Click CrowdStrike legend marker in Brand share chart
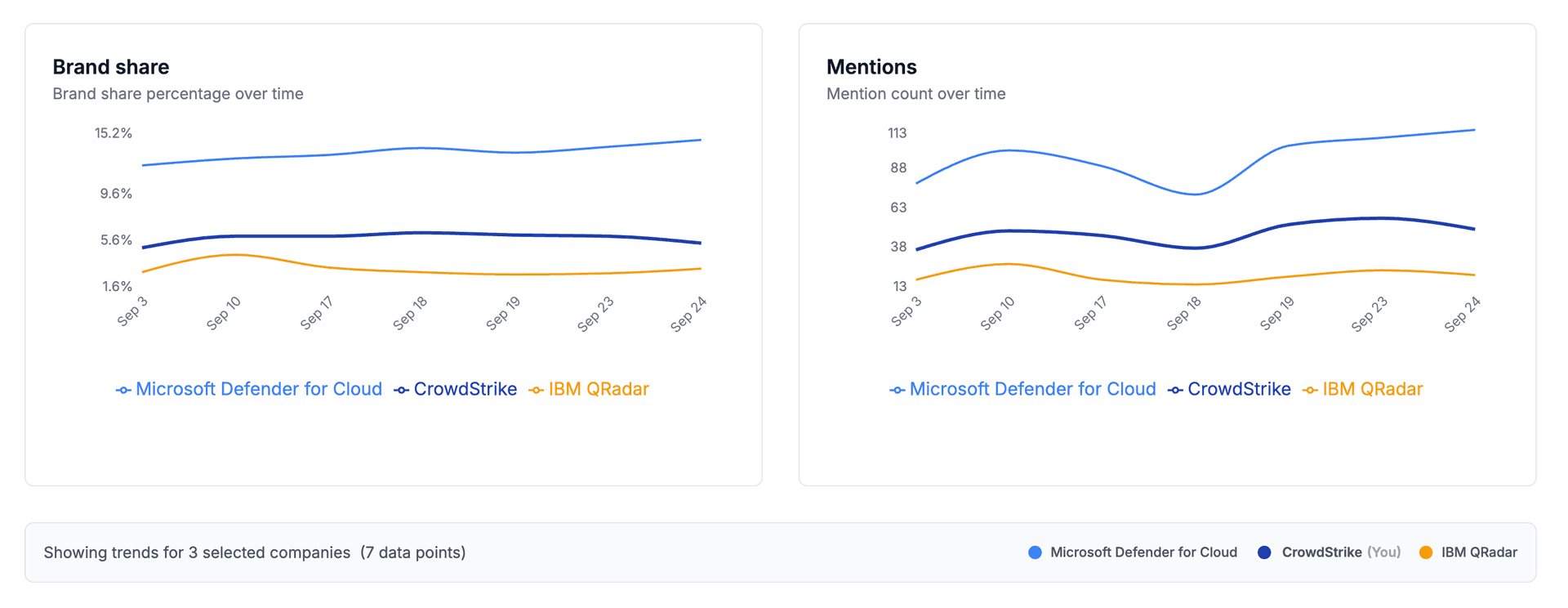Viewport: 1568px width, 608px height. pyautogui.click(x=401, y=391)
